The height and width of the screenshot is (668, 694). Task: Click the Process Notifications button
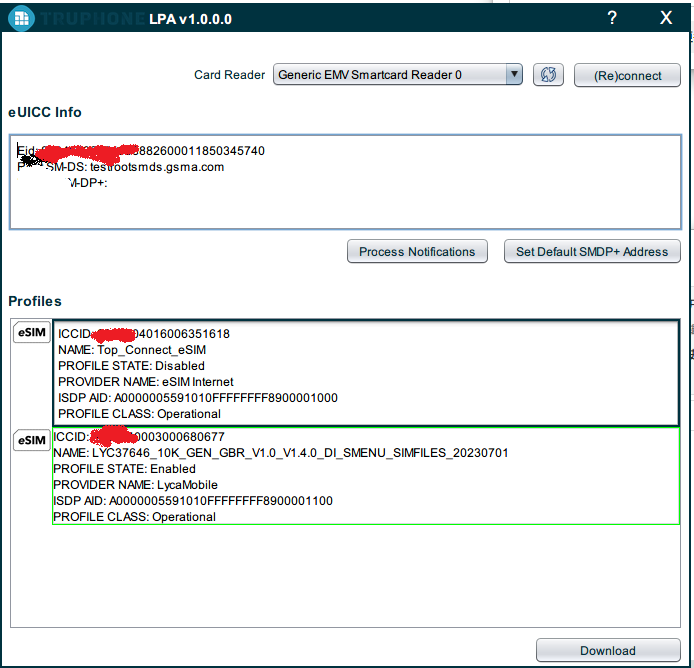click(417, 251)
